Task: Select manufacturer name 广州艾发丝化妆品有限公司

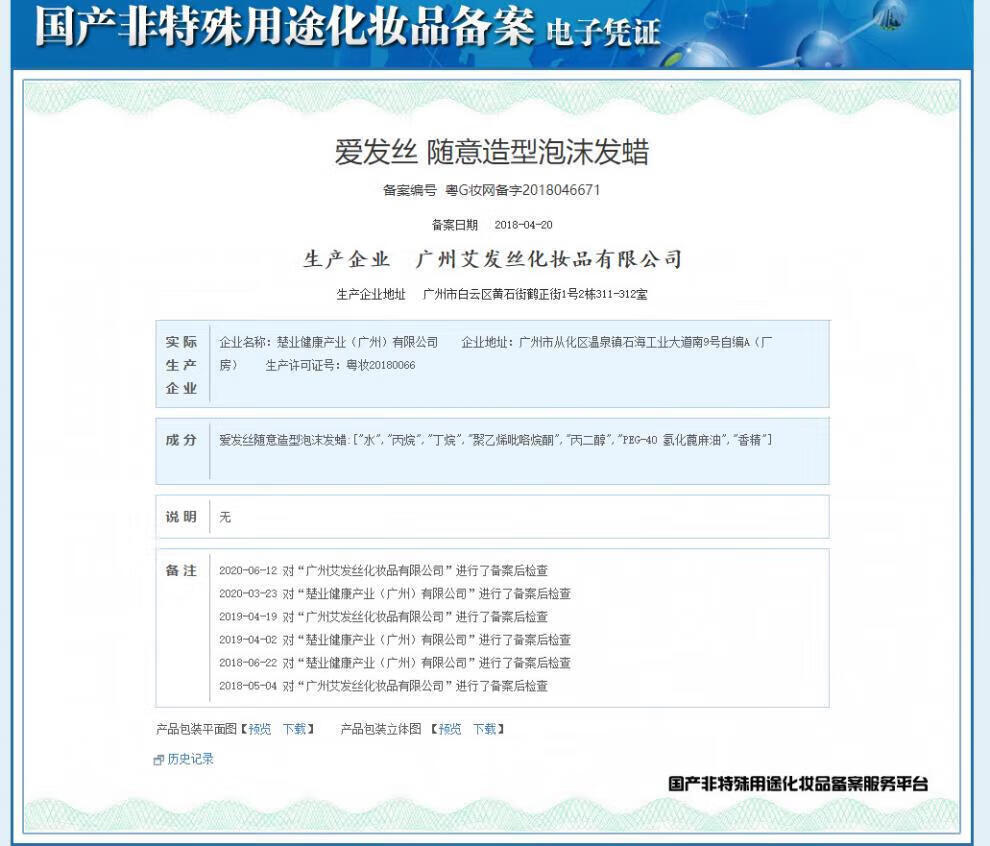Action: click(x=549, y=259)
